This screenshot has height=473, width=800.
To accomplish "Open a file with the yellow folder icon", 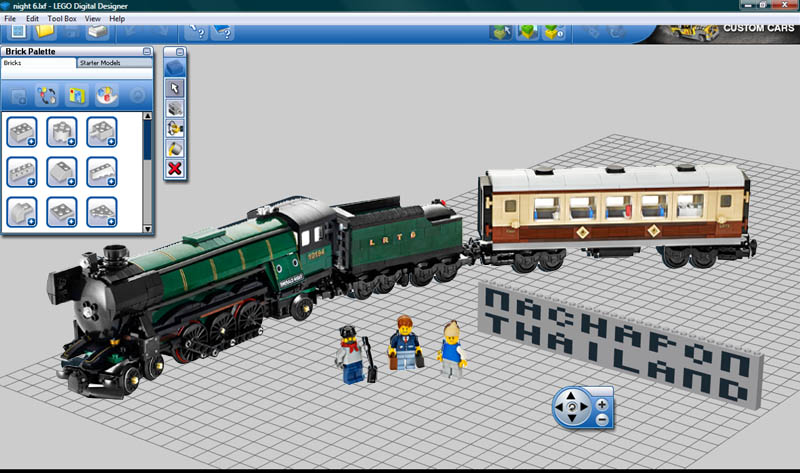I will 45,32.
